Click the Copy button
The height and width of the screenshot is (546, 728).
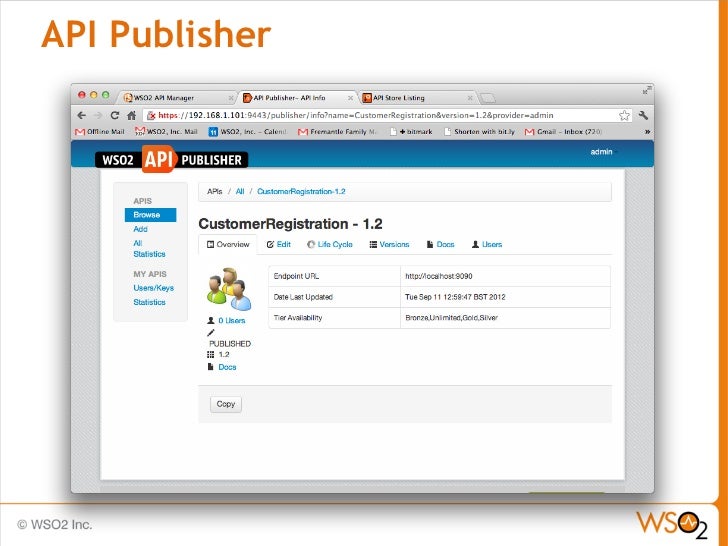coord(226,404)
